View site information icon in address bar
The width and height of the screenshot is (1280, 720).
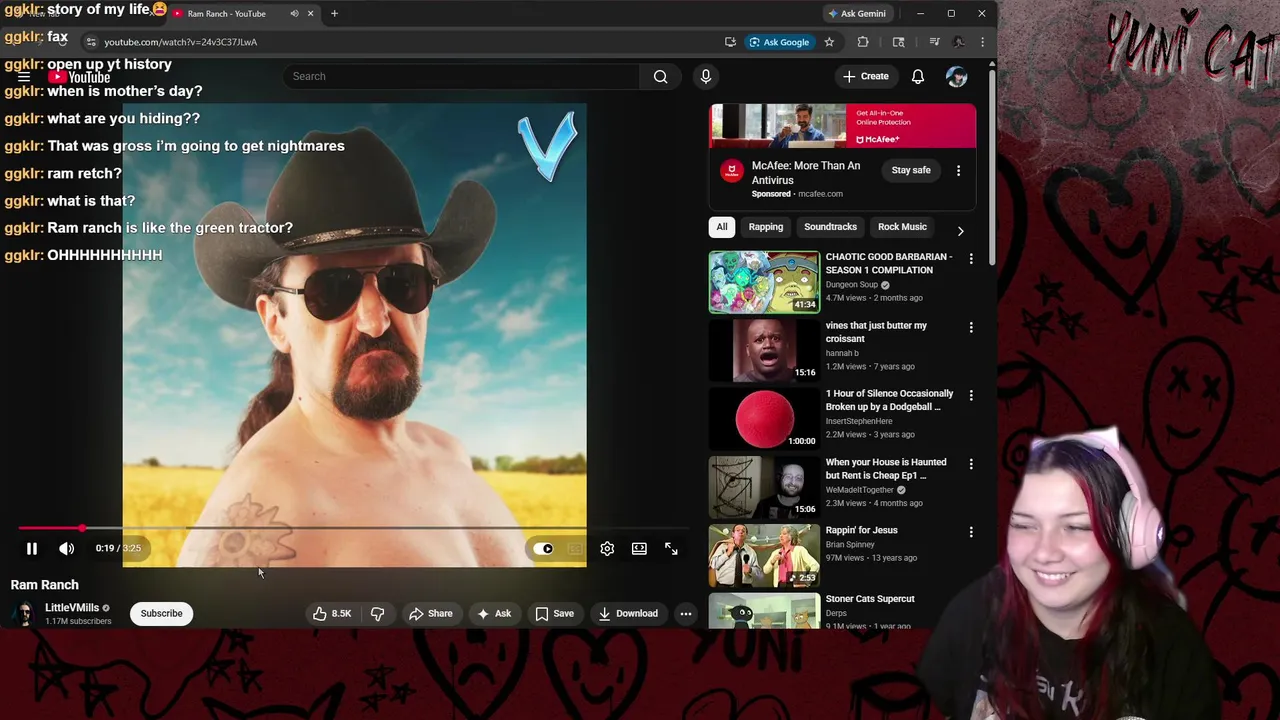click(x=91, y=42)
